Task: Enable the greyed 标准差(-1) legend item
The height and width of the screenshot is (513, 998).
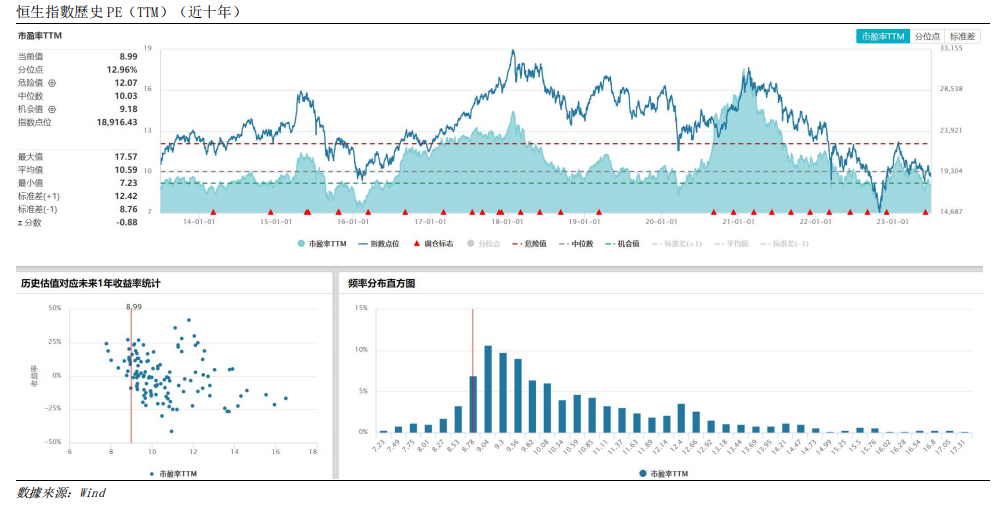Action: coord(784,244)
